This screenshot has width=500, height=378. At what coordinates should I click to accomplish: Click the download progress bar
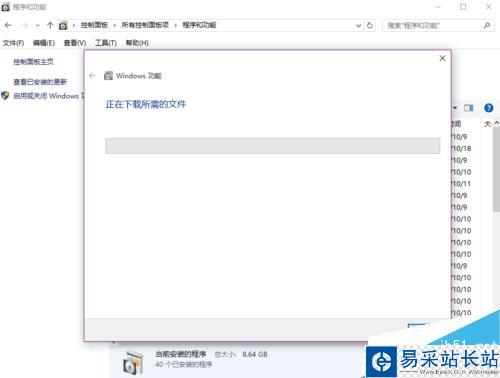point(273,146)
